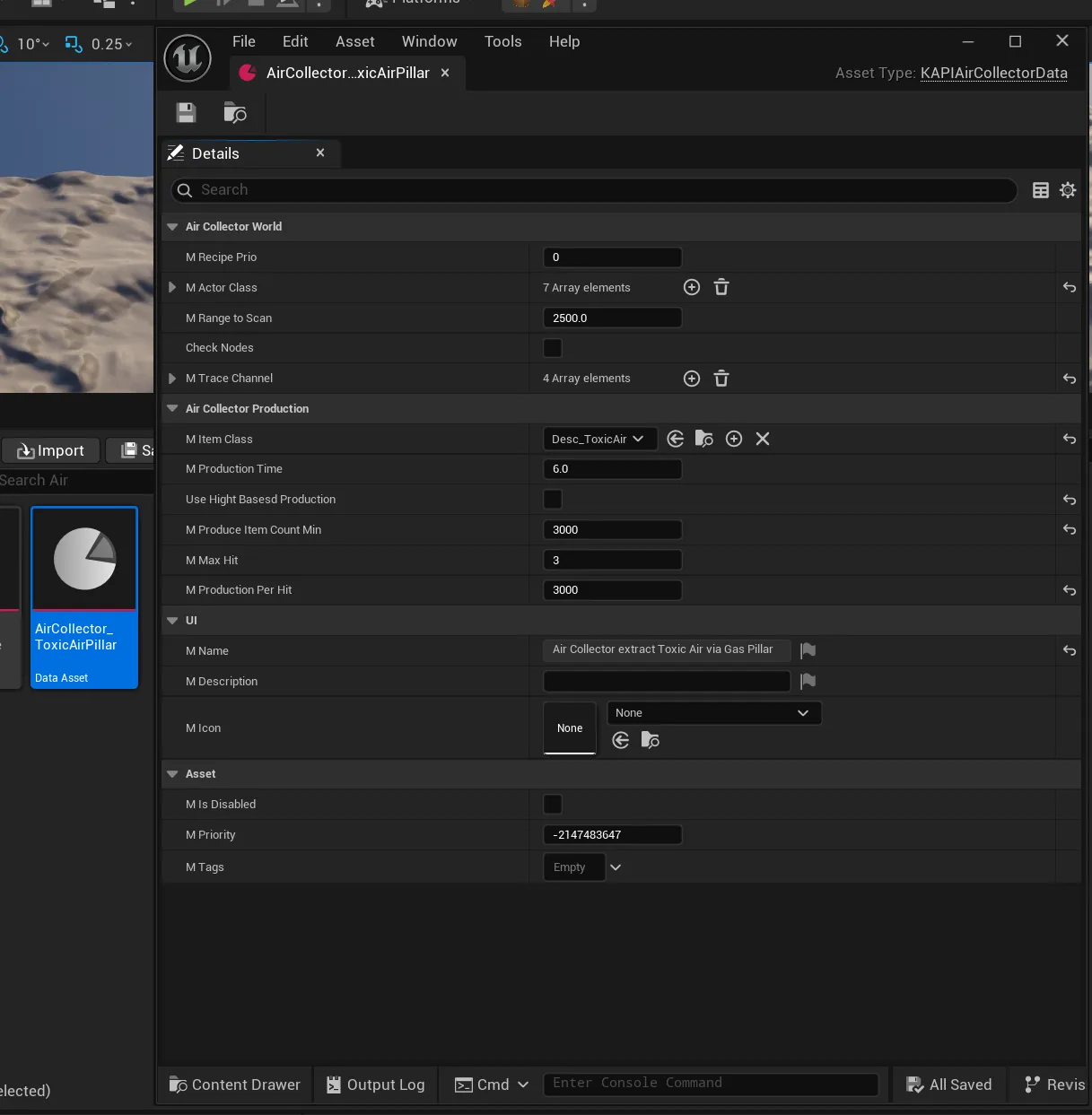The image size is (1092, 1115).
Task: Enable Use Hight Basesd Production checkbox
Action: pos(553,499)
